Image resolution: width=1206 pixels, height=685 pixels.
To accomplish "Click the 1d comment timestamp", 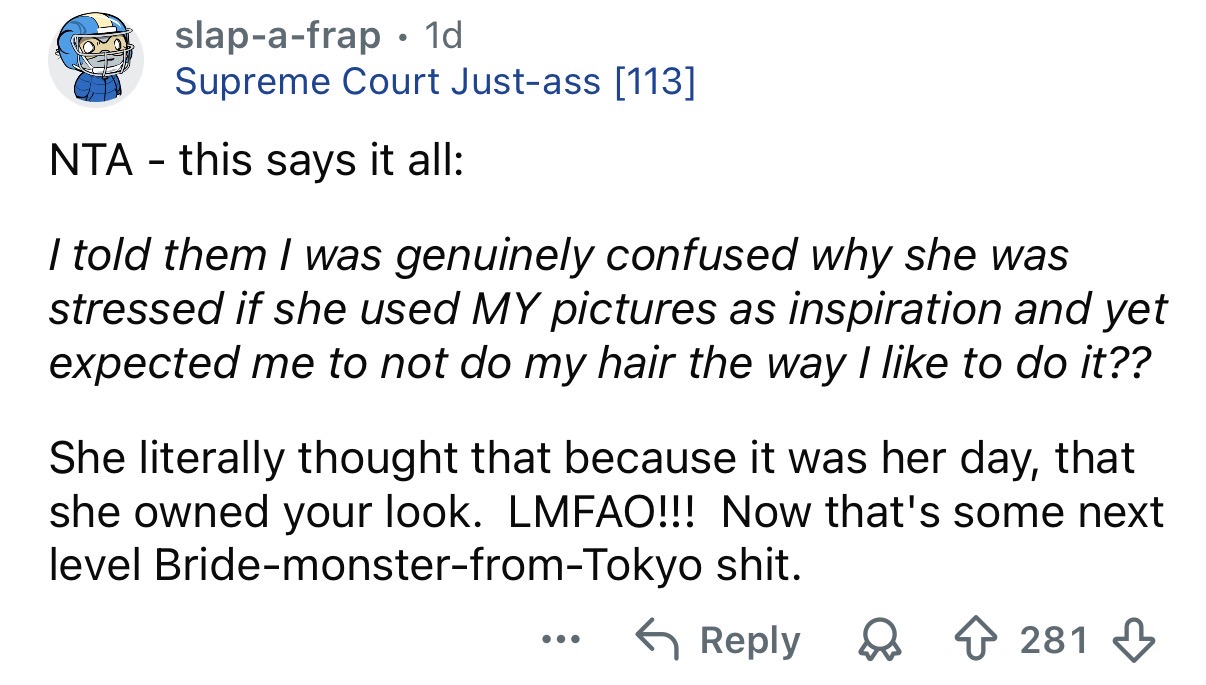I will point(443,36).
